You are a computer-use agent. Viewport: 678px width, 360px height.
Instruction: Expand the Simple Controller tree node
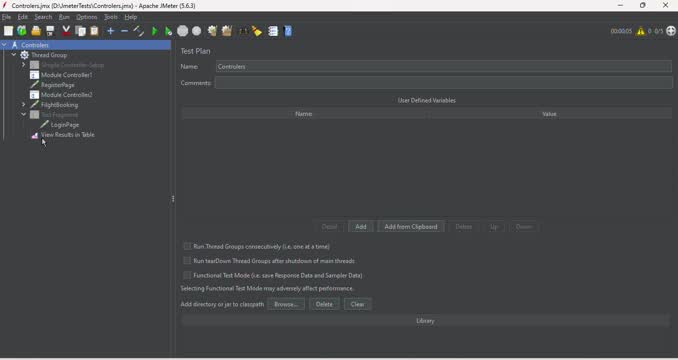(x=24, y=65)
